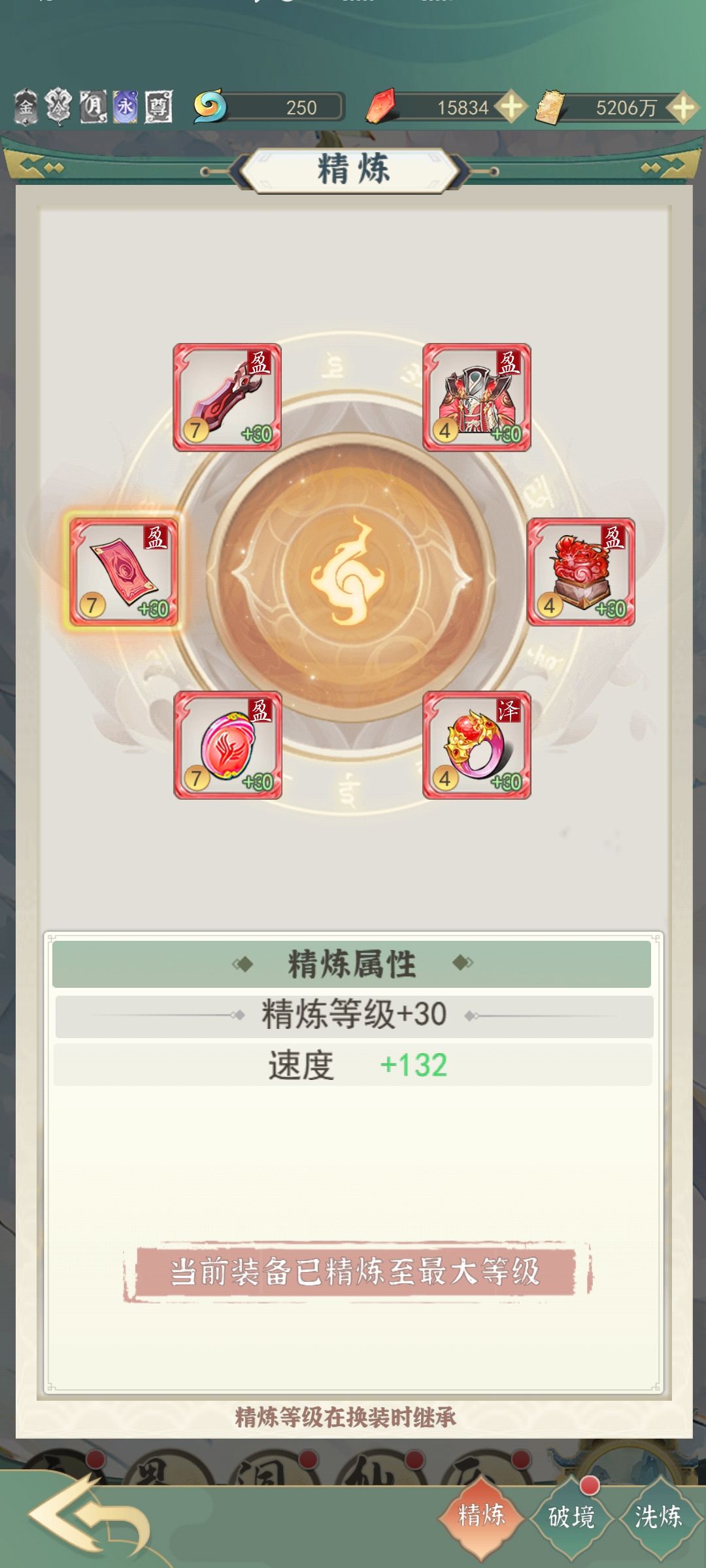The width and height of the screenshot is (706, 1568).
Task: Add more gold scroll currency with plus
Action: coord(682,108)
